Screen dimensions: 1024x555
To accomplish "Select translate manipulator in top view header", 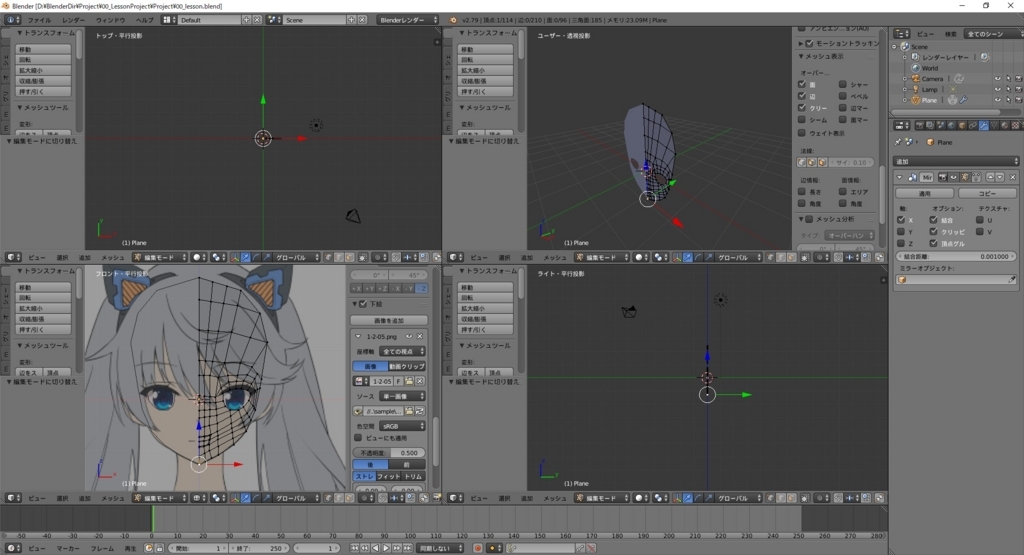I will tap(246, 257).
